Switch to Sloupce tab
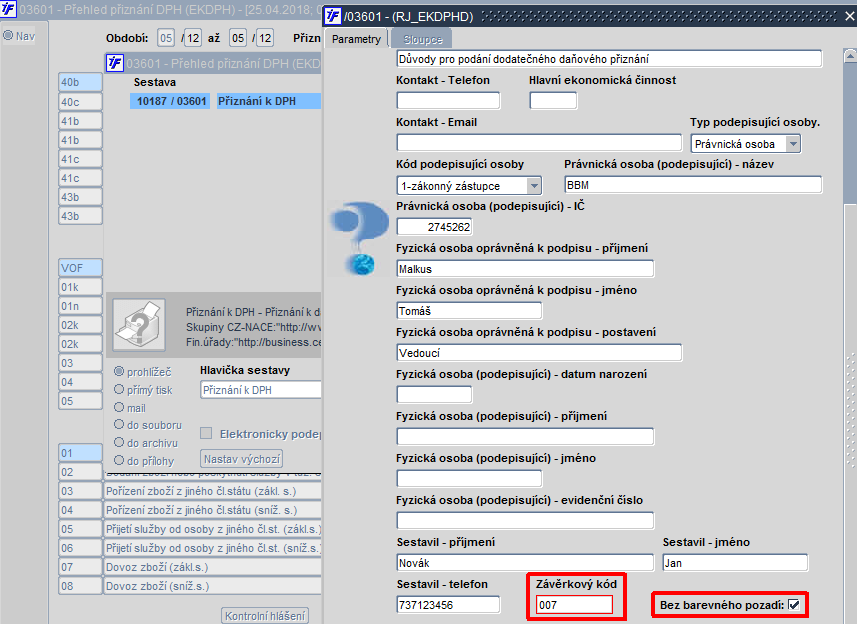The height and width of the screenshot is (624, 857). (422, 39)
